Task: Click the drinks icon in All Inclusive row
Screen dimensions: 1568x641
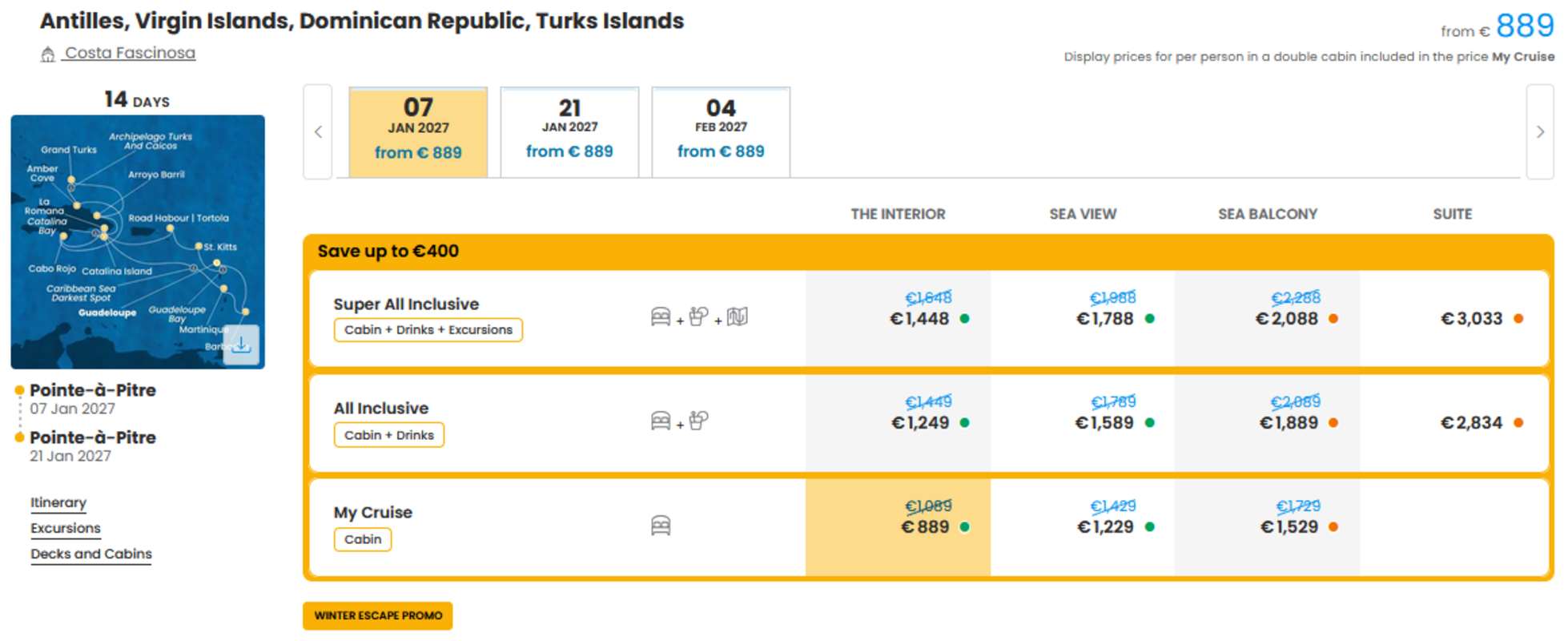Action: [x=698, y=421]
